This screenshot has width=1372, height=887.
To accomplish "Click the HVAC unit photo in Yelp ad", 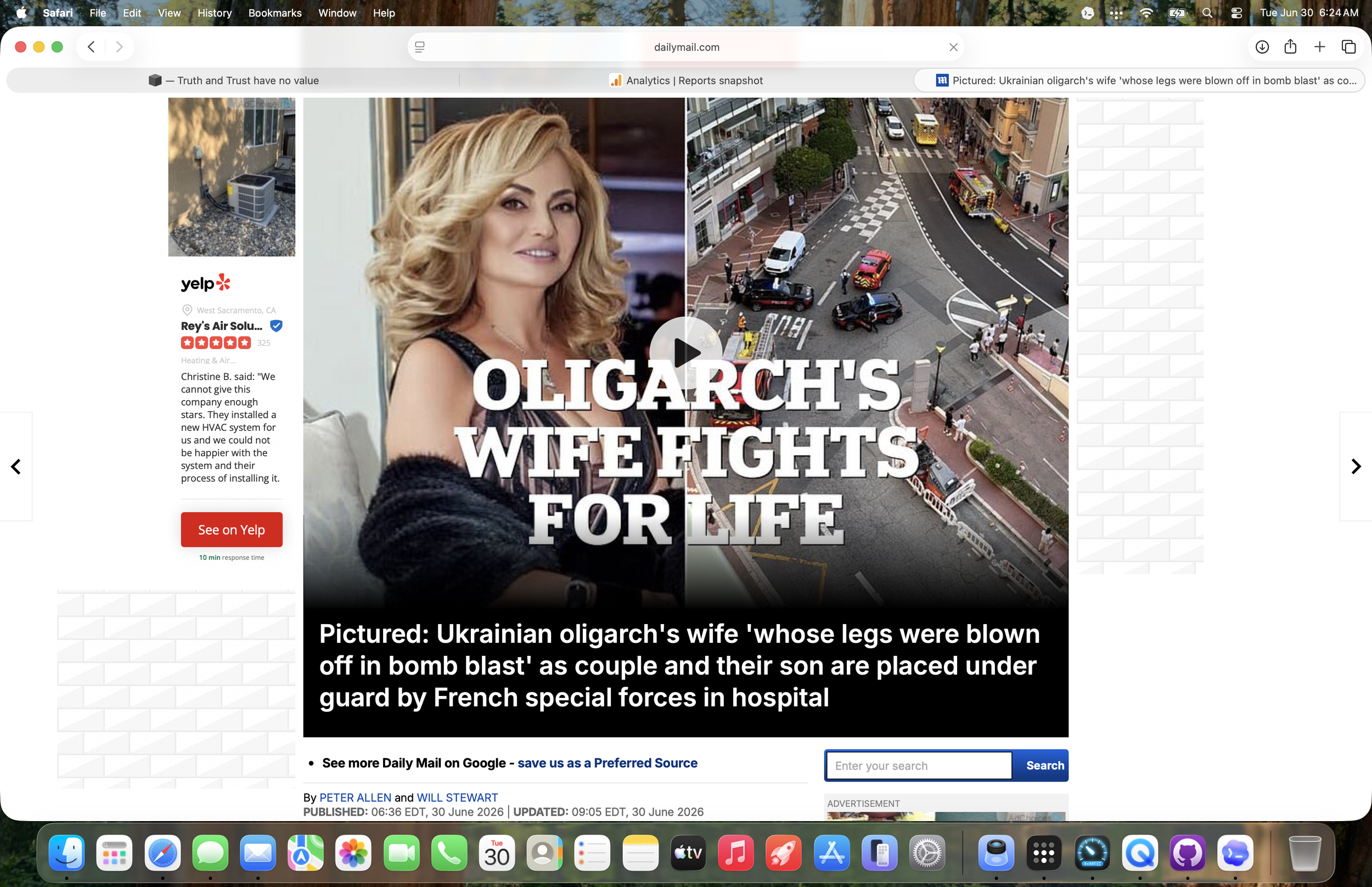I will tap(232, 177).
